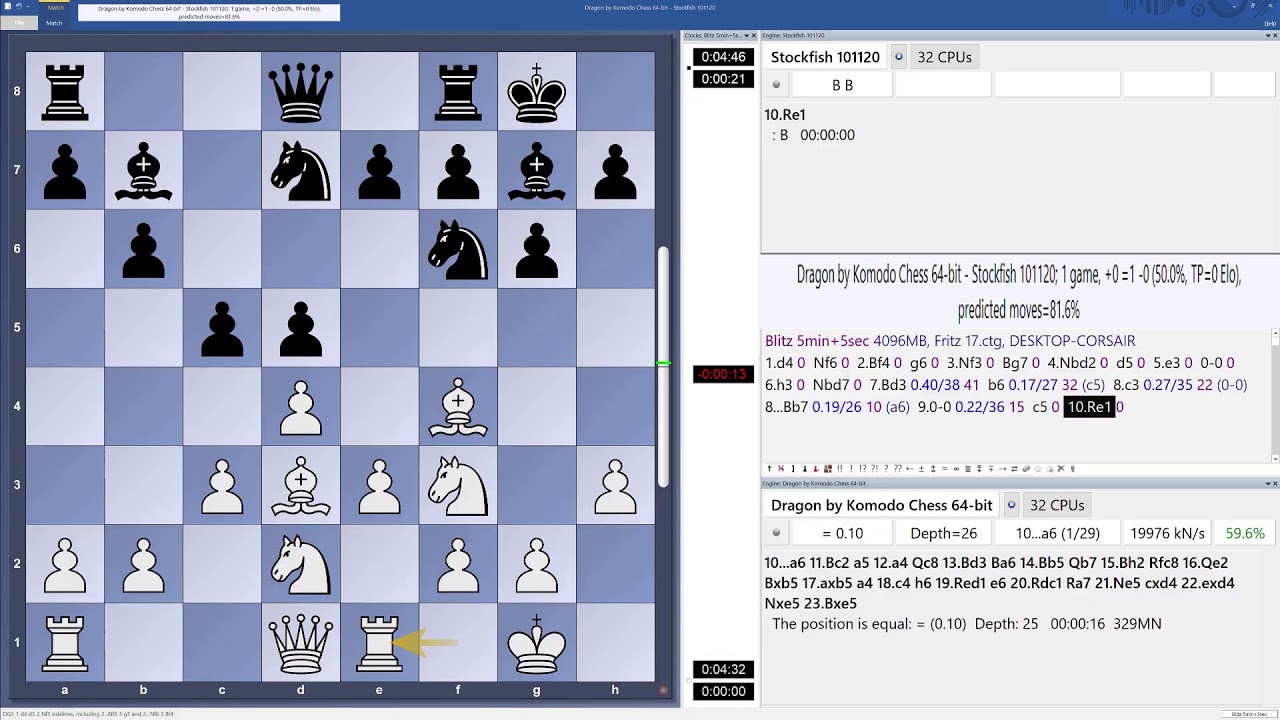Switch to the Match ribbon tab
This screenshot has width=1280, height=720.
tap(54, 22)
